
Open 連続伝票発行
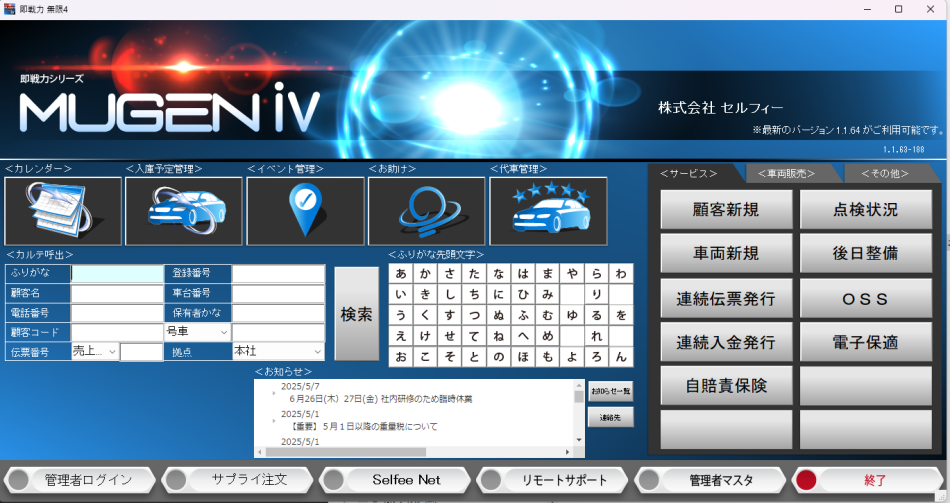[x=726, y=298]
